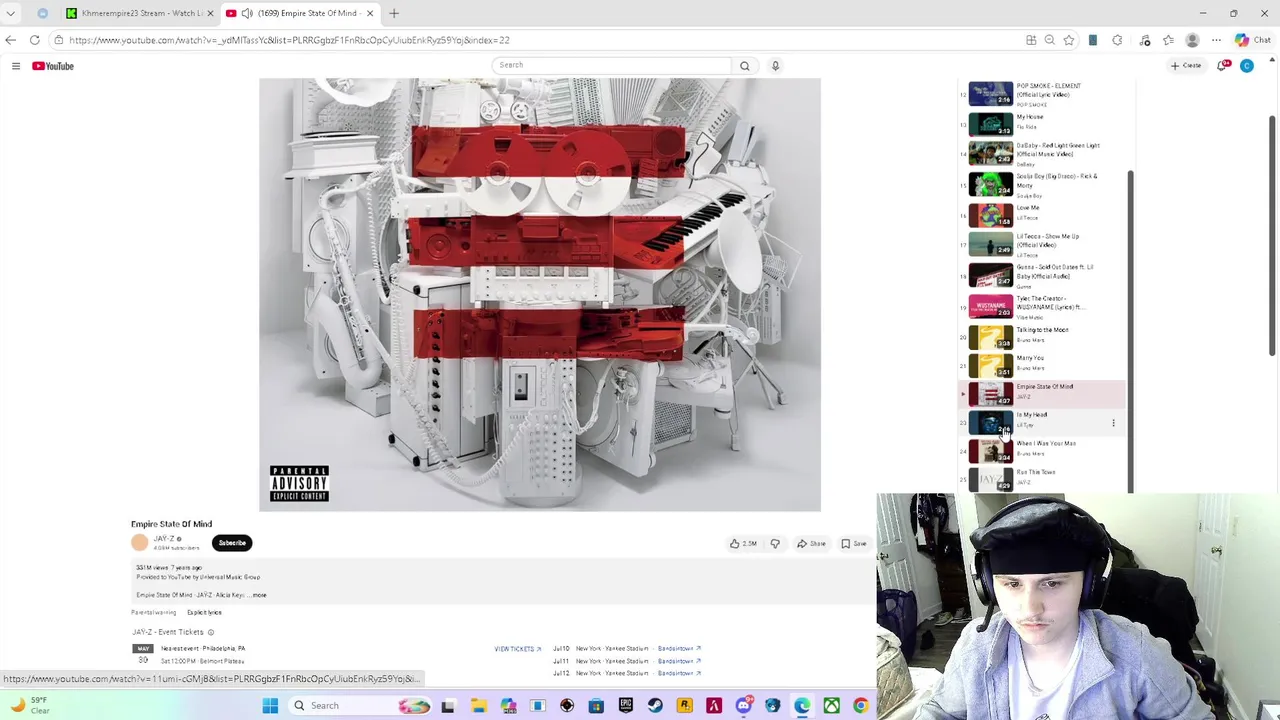Screen dimensions: 1280x720
Task: Click the video album art player
Action: point(540,295)
